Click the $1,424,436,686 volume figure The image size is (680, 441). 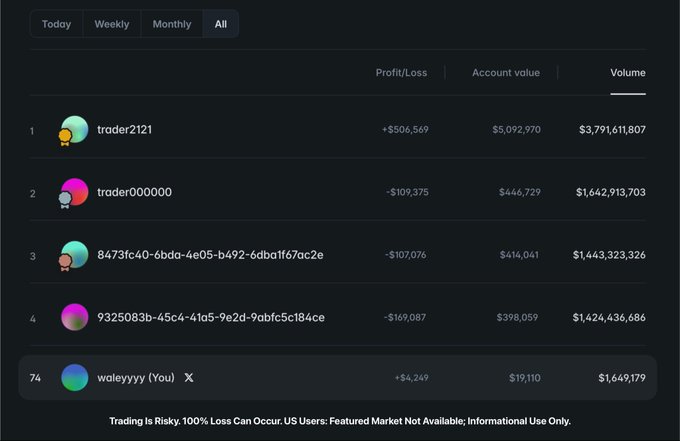click(x=609, y=317)
